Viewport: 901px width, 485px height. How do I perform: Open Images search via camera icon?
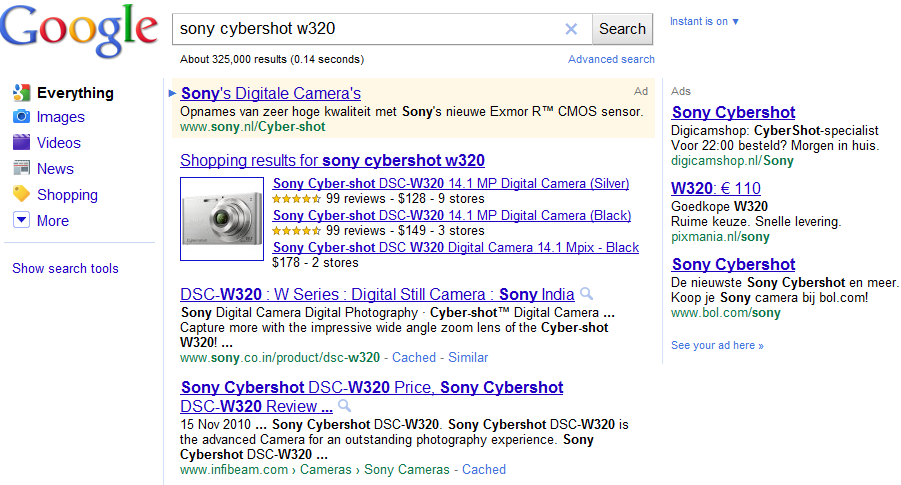21,117
